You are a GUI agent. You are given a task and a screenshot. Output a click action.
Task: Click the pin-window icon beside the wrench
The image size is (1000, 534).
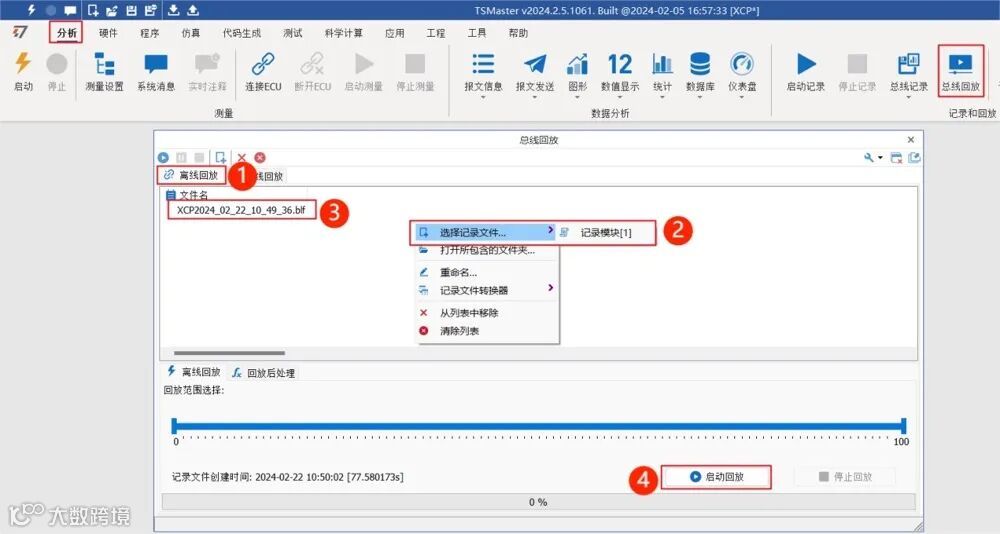pyautogui.click(x=896, y=158)
